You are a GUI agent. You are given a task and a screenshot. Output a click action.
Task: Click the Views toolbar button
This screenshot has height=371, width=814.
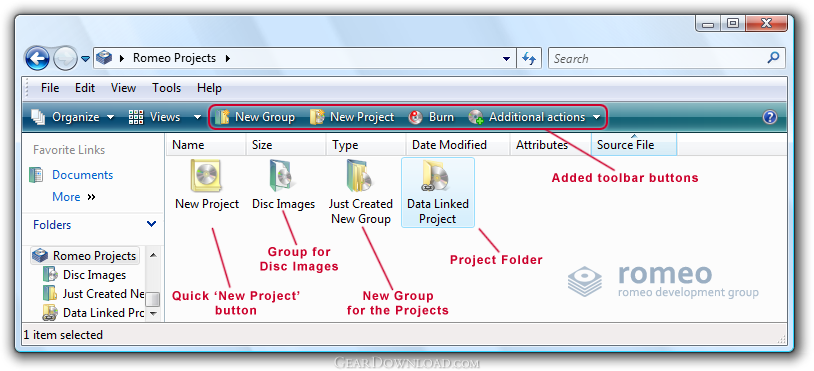(x=154, y=117)
